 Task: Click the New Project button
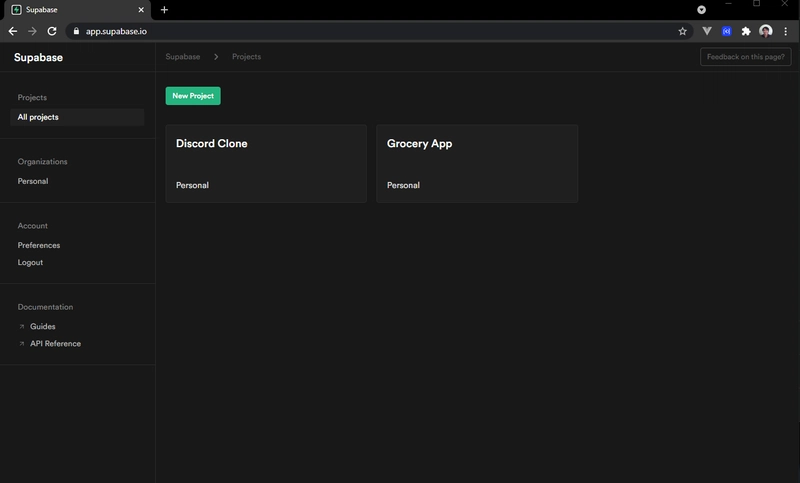[x=193, y=96]
